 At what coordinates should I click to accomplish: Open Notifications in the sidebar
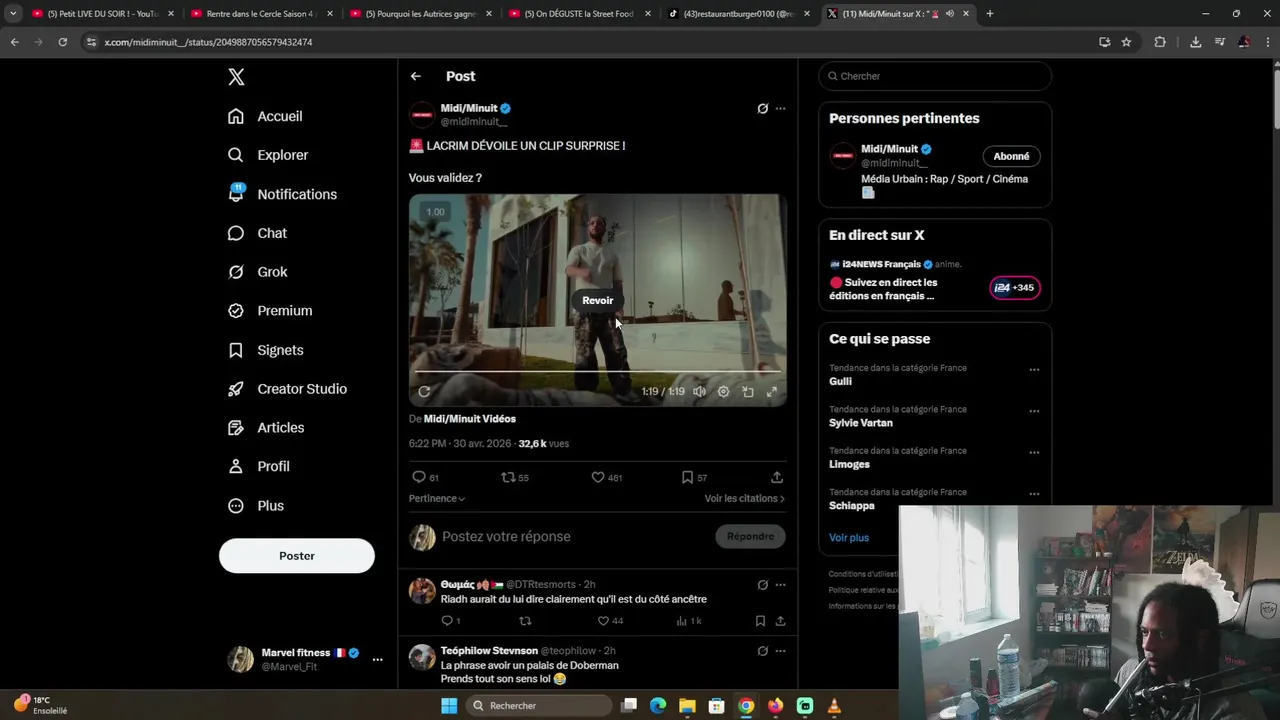click(282, 194)
